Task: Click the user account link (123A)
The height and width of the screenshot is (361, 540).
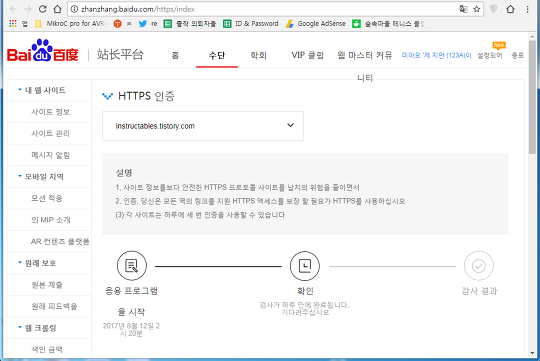Action: [436, 55]
